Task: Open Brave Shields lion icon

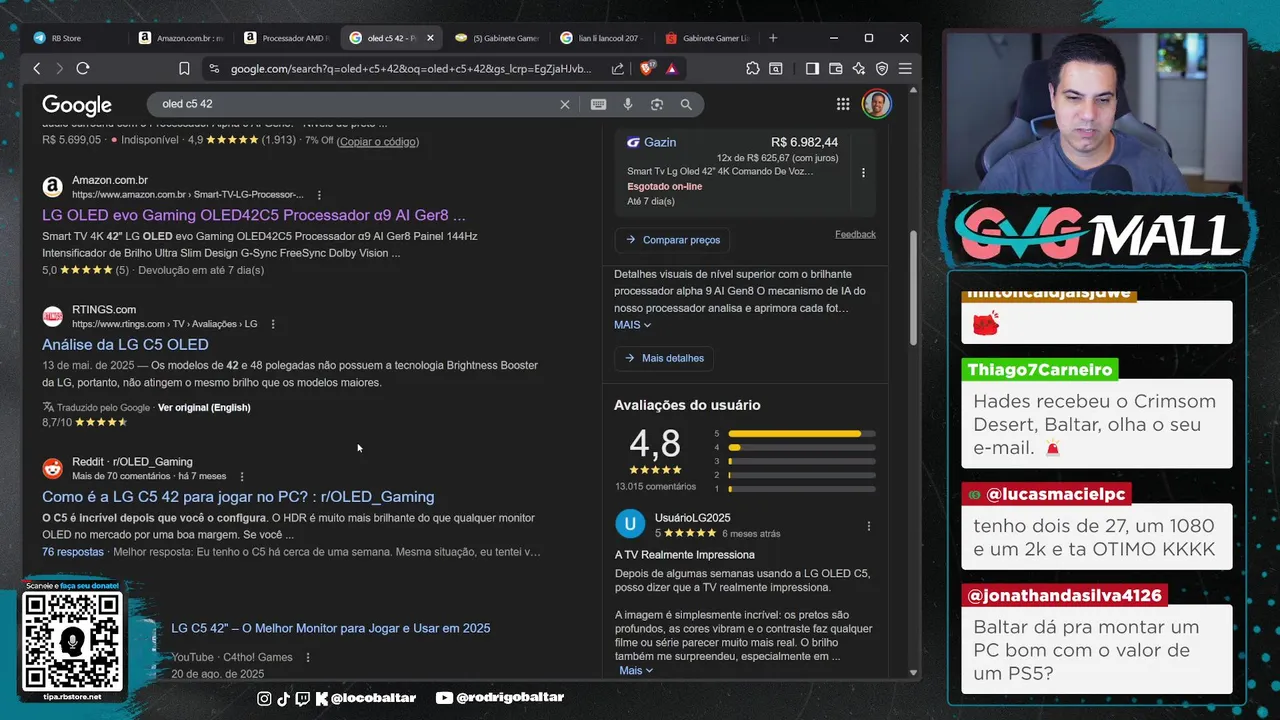Action: tap(647, 68)
